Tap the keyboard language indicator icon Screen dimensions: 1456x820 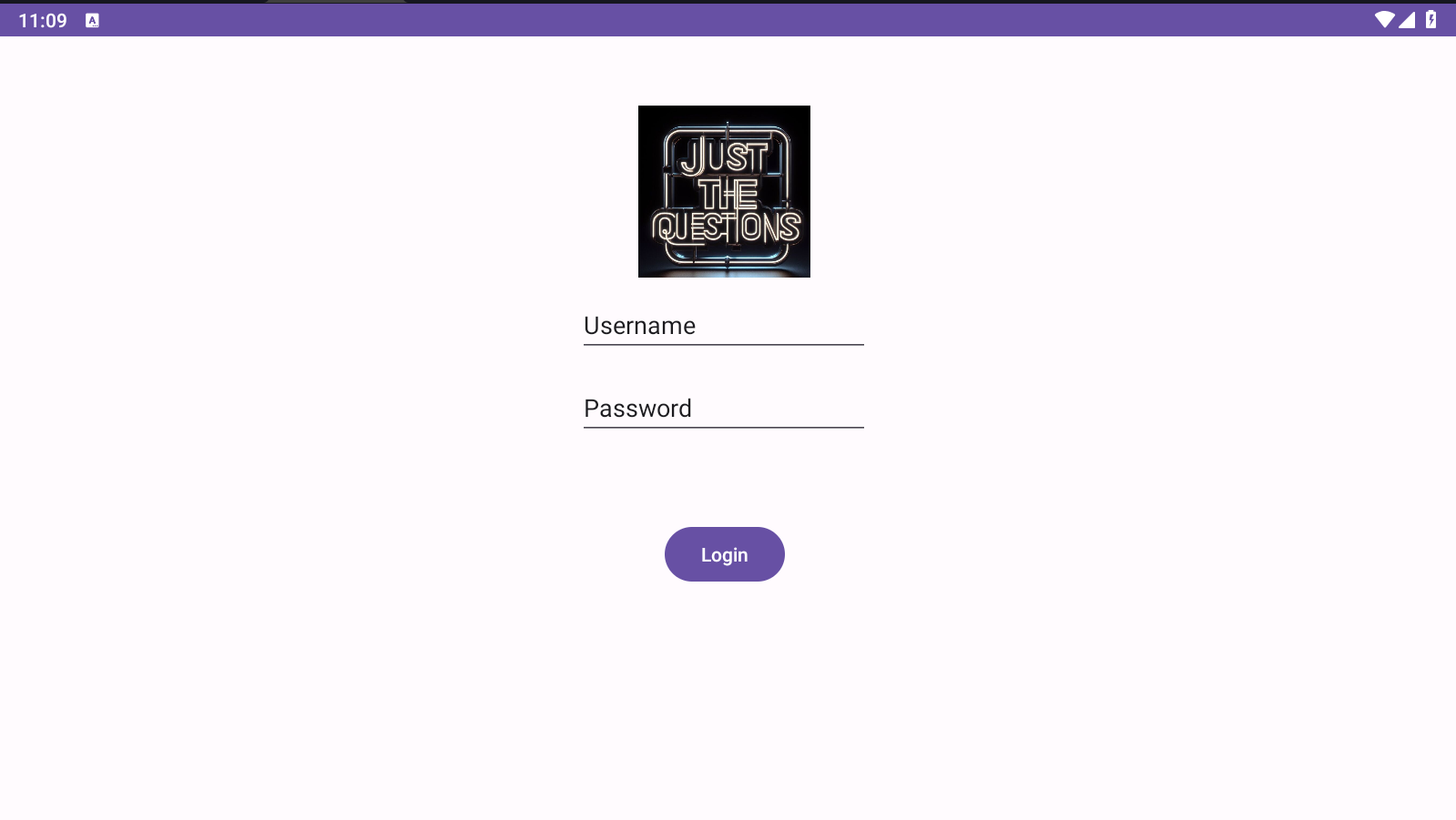coord(92,20)
